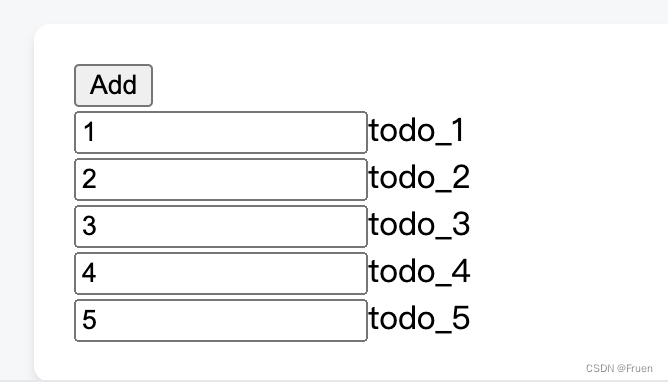The height and width of the screenshot is (382, 668).
Task: Focus the input field containing 1
Action: point(221,132)
